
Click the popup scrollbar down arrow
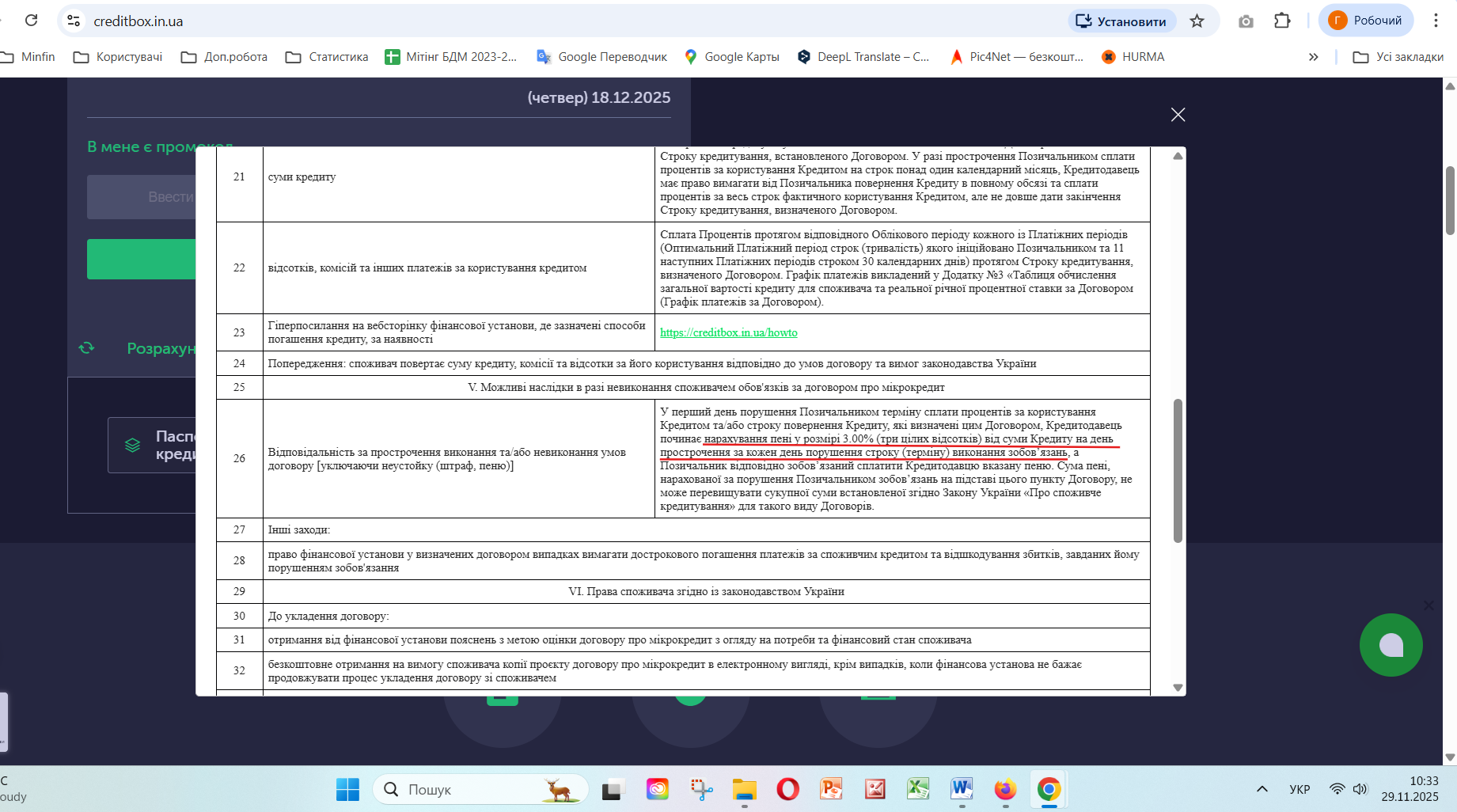pyautogui.click(x=1178, y=688)
